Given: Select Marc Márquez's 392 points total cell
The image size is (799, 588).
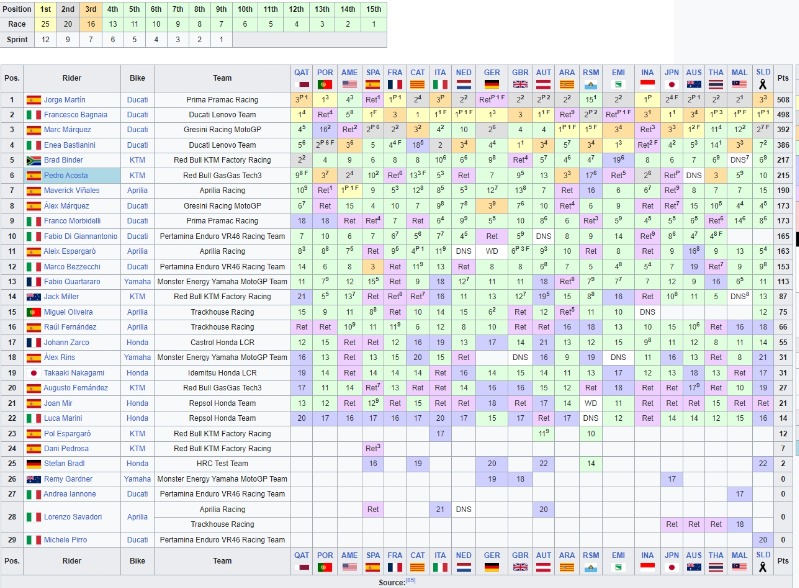Looking at the screenshot, I should [783, 130].
